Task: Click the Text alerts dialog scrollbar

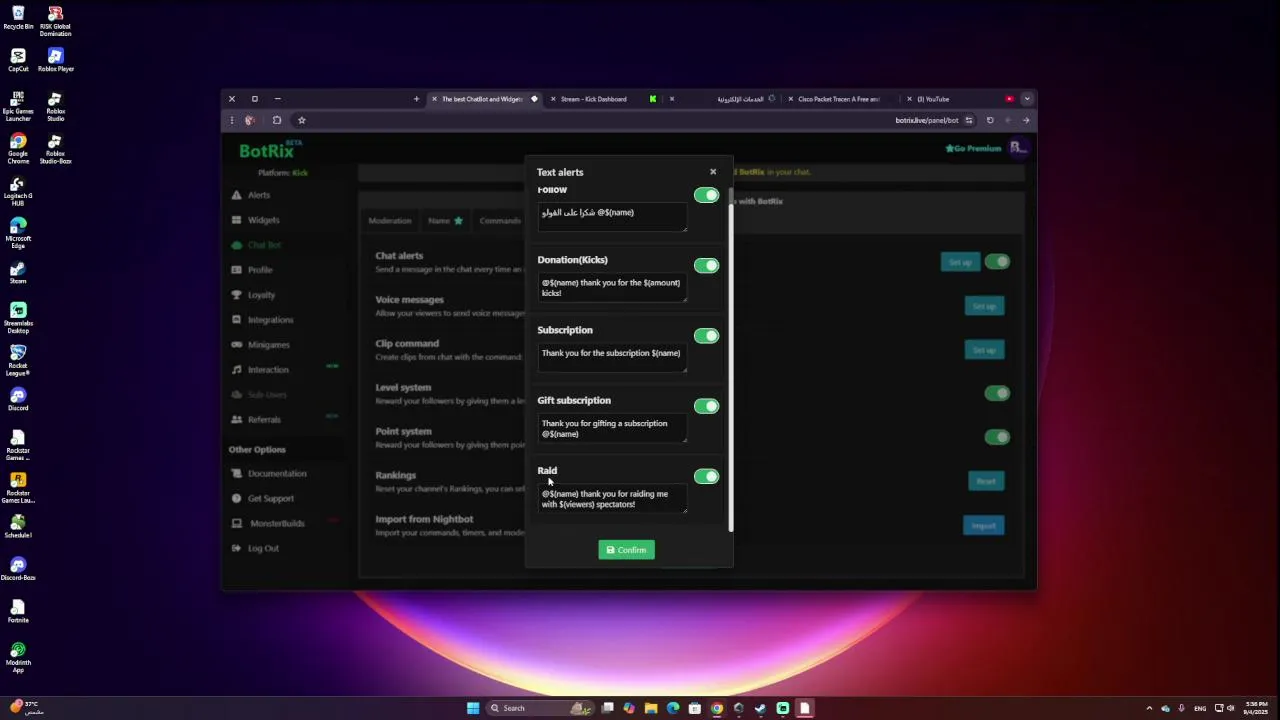Action: [x=731, y=365]
